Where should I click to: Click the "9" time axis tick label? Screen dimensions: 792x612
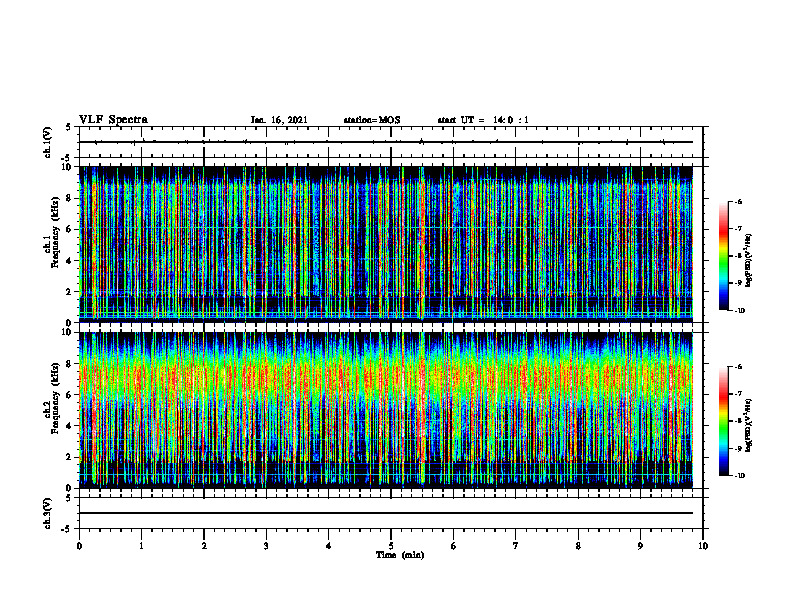coord(640,546)
